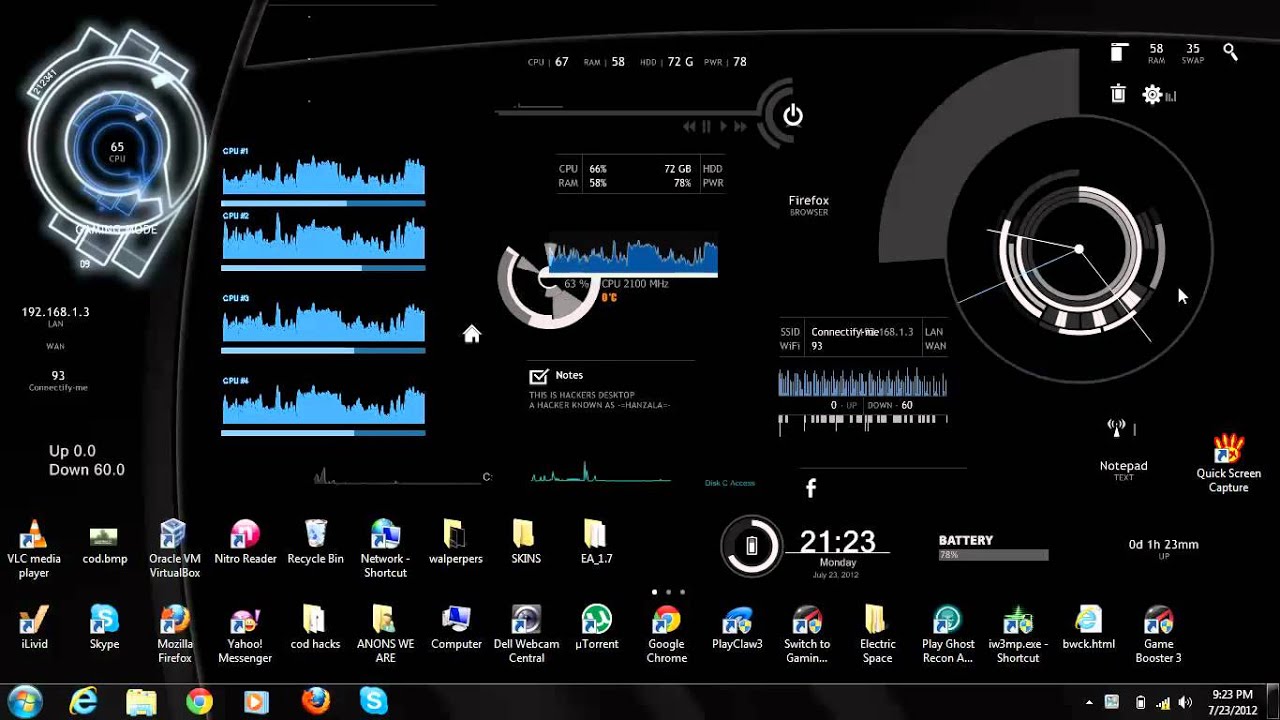Open the taskbar clock 9:23 PM

[x=1231, y=701]
